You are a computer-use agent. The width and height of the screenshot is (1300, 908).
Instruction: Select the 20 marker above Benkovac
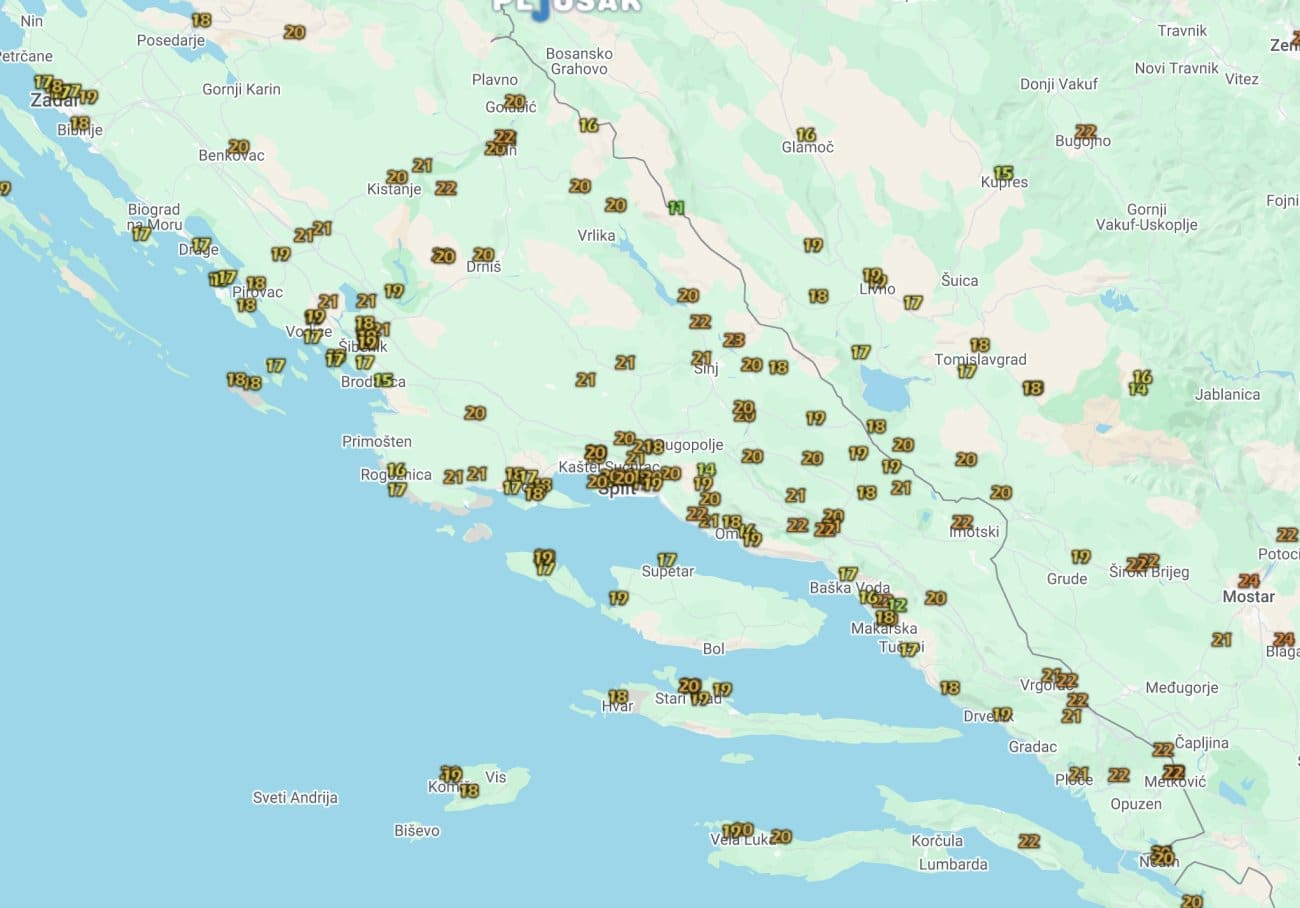point(238,147)
